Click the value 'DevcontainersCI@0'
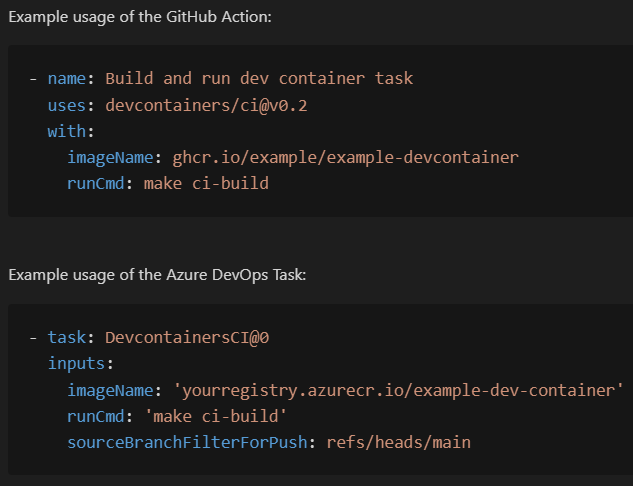 (187, 337)
